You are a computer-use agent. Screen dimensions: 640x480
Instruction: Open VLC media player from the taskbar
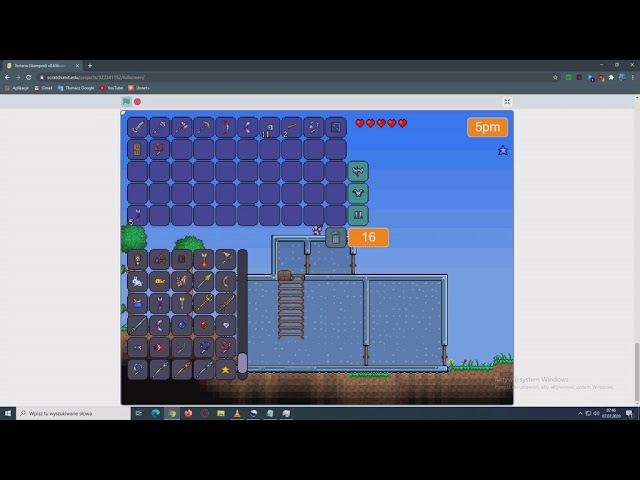pyautogui.click(x=237, y=413)
